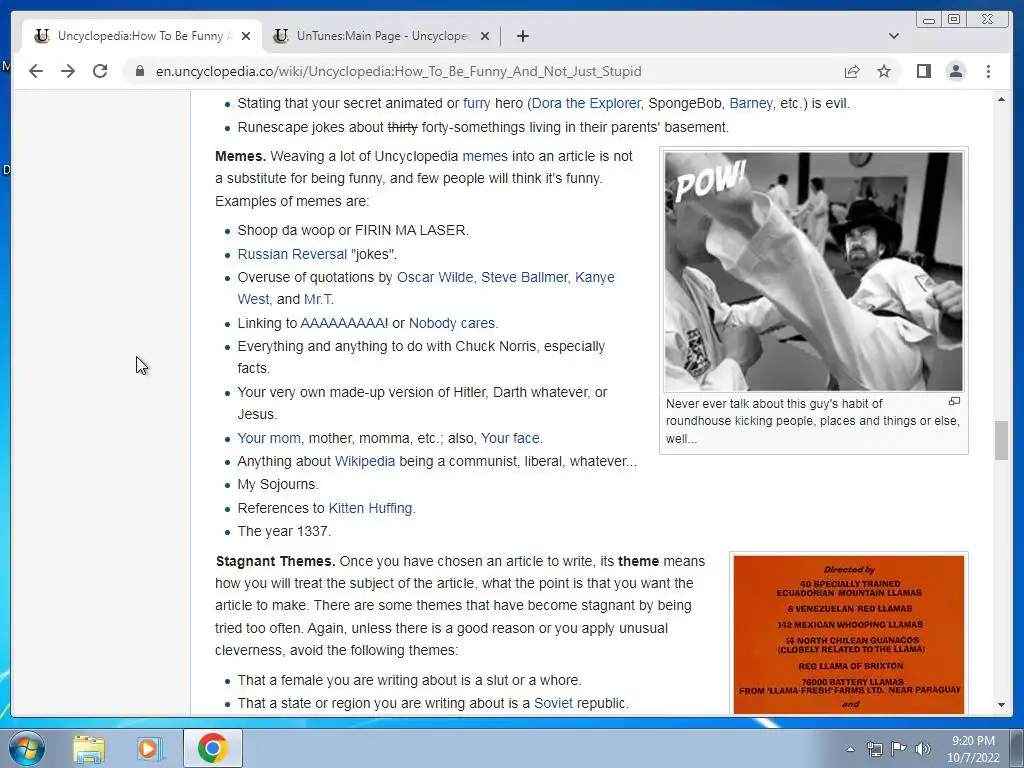The height and width of the screenshot is (768, 1024).
Task: Open Chrome three-dot menu
Action: [x=988, y=71]
